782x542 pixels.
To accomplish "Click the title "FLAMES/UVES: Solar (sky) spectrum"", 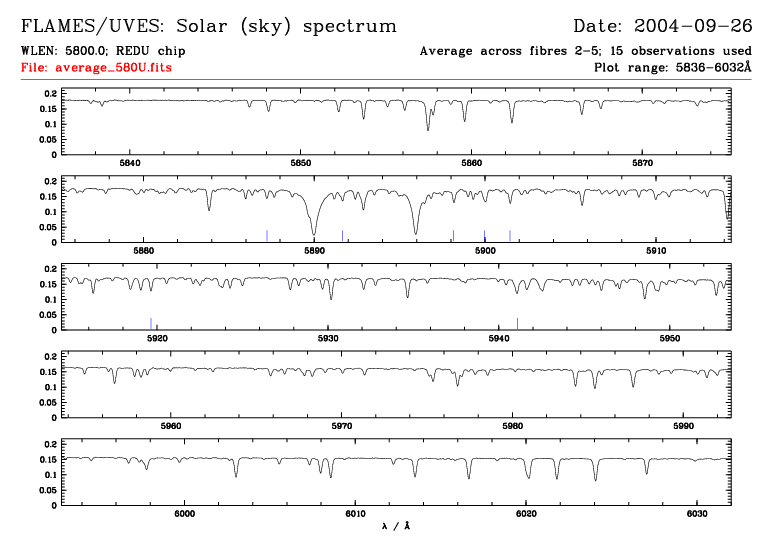I will 208,26.
